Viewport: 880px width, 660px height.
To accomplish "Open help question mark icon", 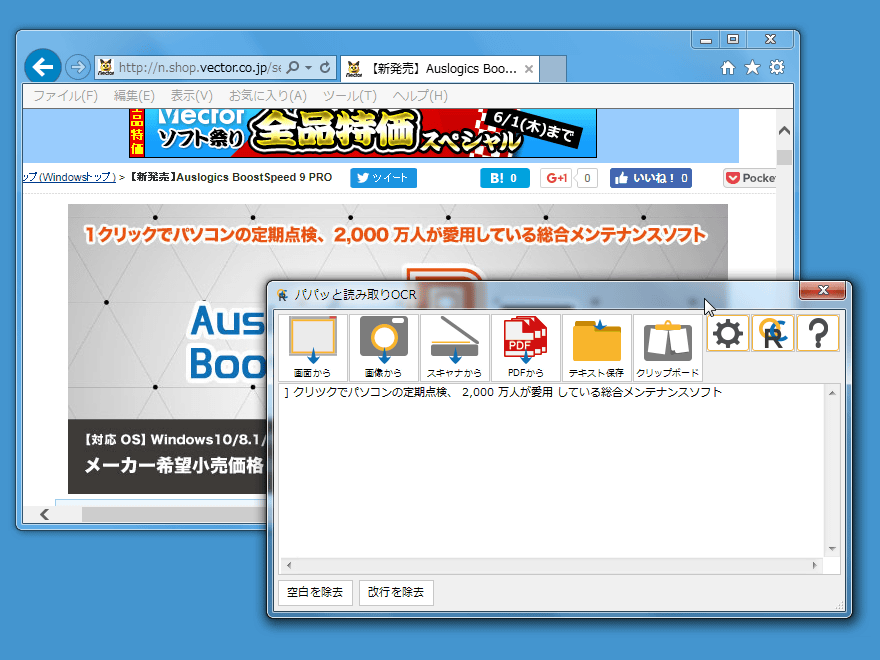I will [818, 333].
